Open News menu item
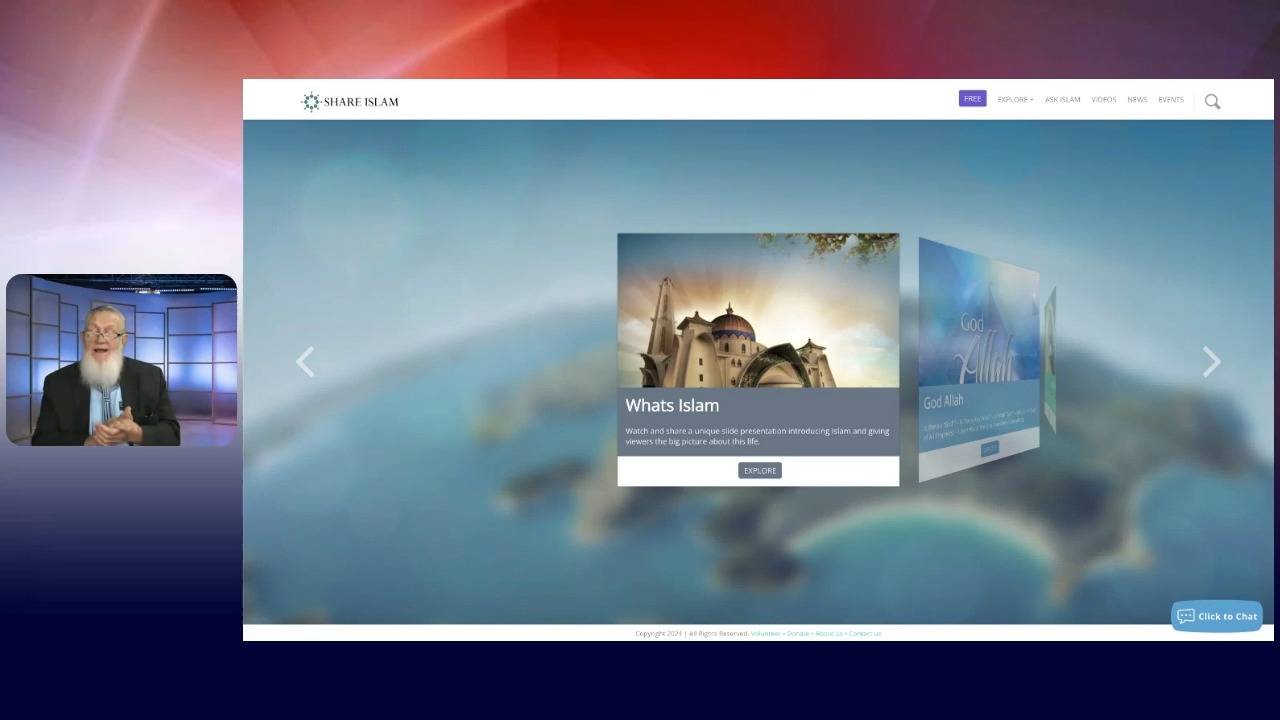The width and height of the screenshot is (1280, 720). [1137, 99]
